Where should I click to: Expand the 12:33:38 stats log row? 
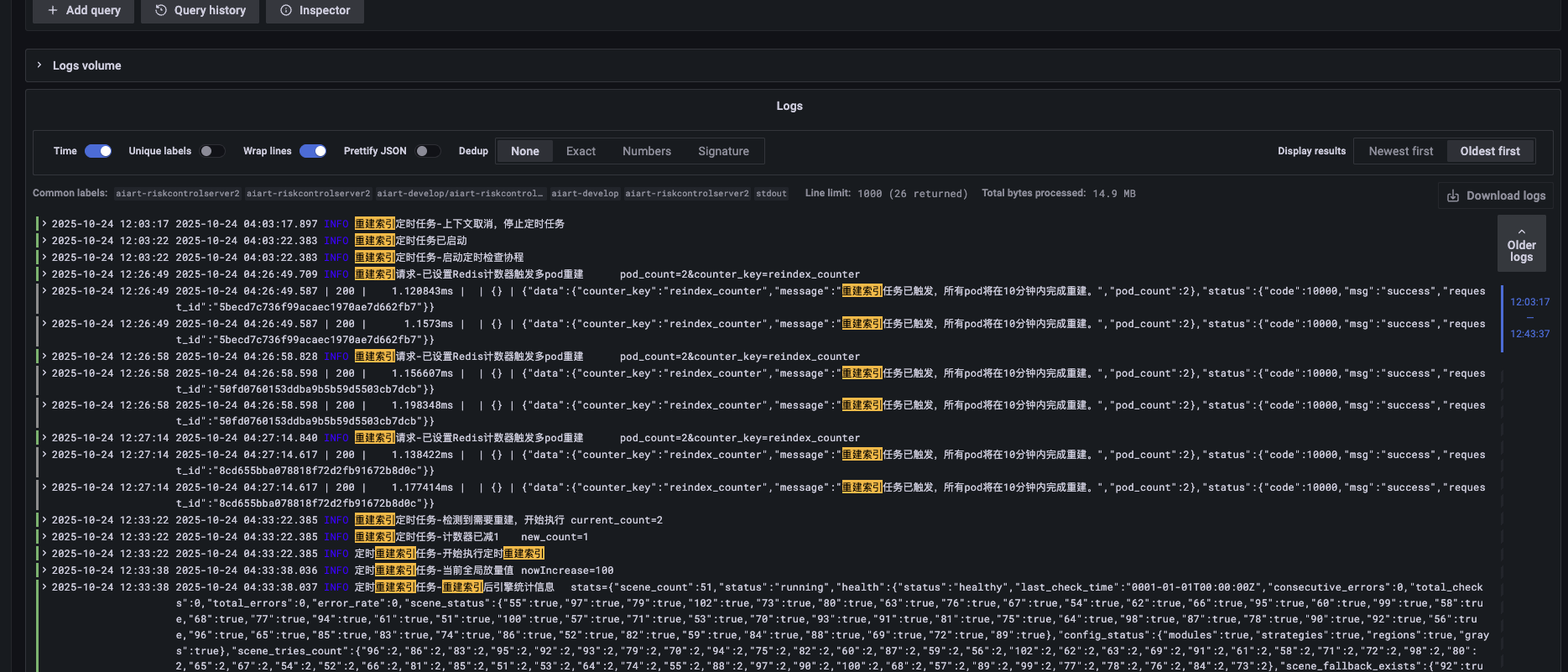click(x=44, y=587)
